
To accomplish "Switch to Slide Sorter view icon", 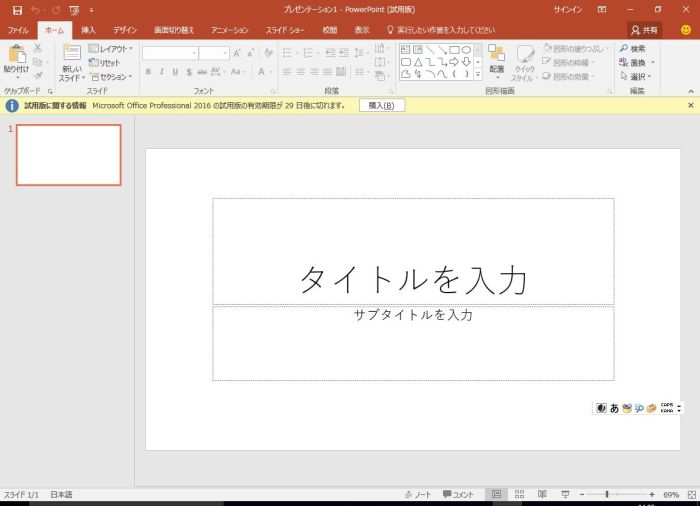I will tap(519, 494).
